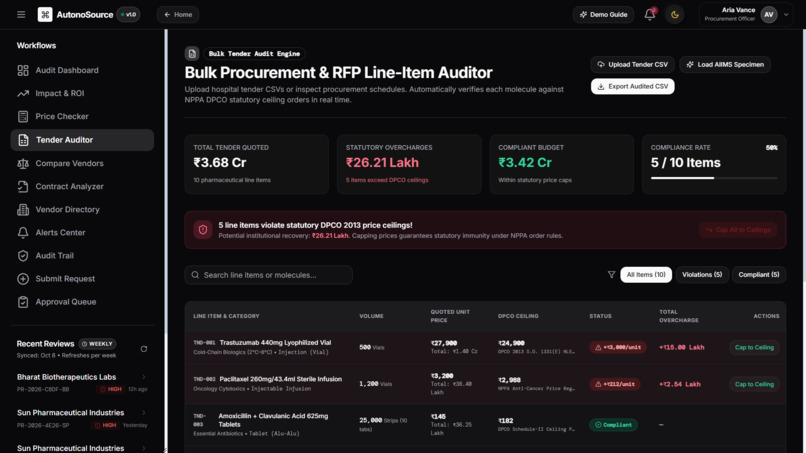Viewport: 806px width, 453px height.
Task: Open Contract Analyzer workflow
Action: coord(82,186)
